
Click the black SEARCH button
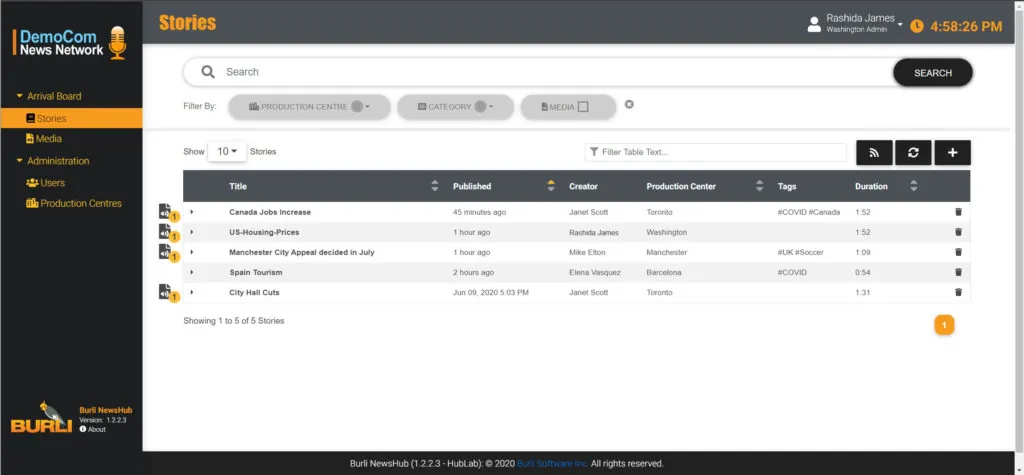(932, 72)
